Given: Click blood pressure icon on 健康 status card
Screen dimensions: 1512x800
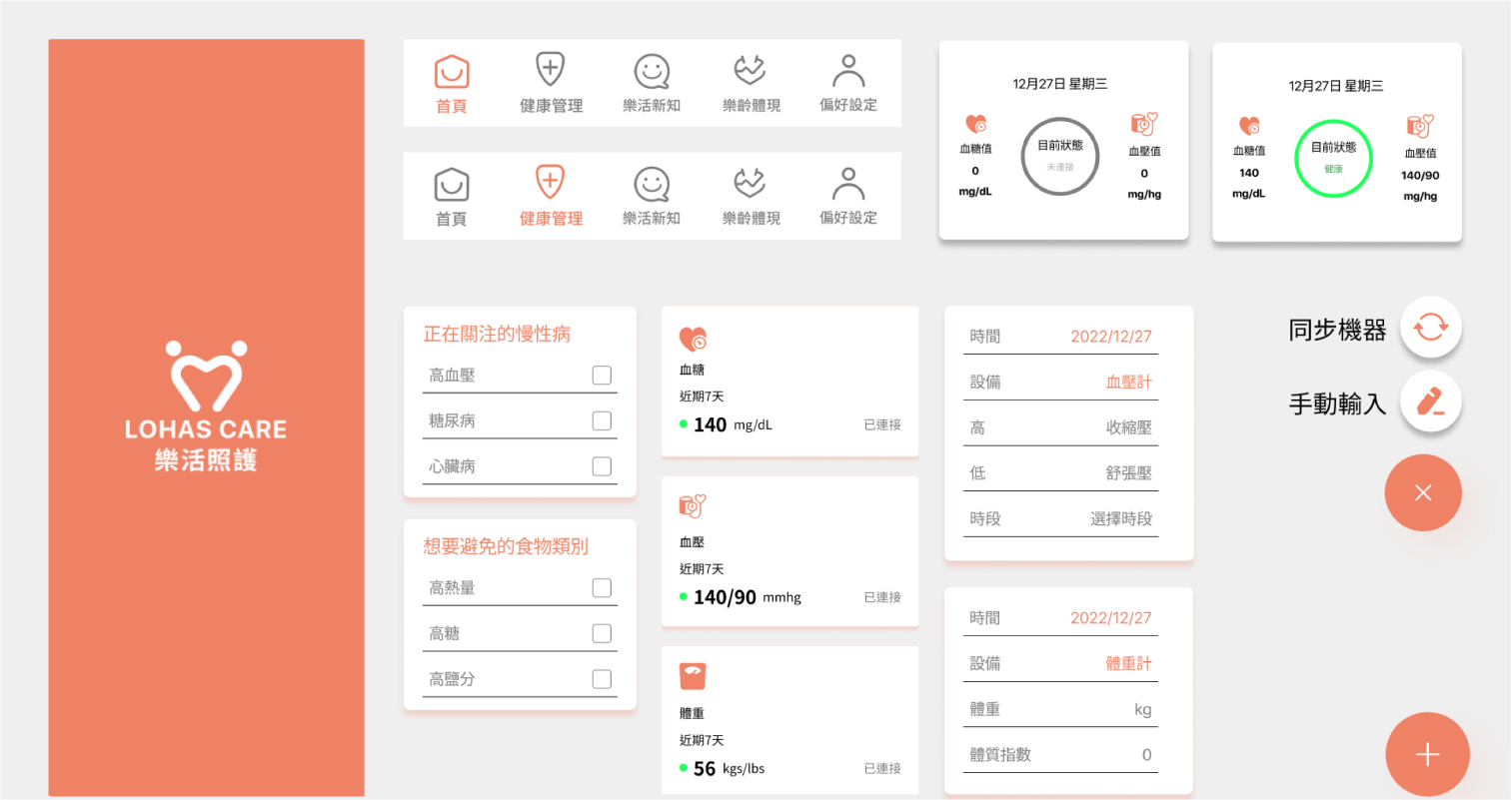Looking at the screenshot, I should [x=1420, y=126].
